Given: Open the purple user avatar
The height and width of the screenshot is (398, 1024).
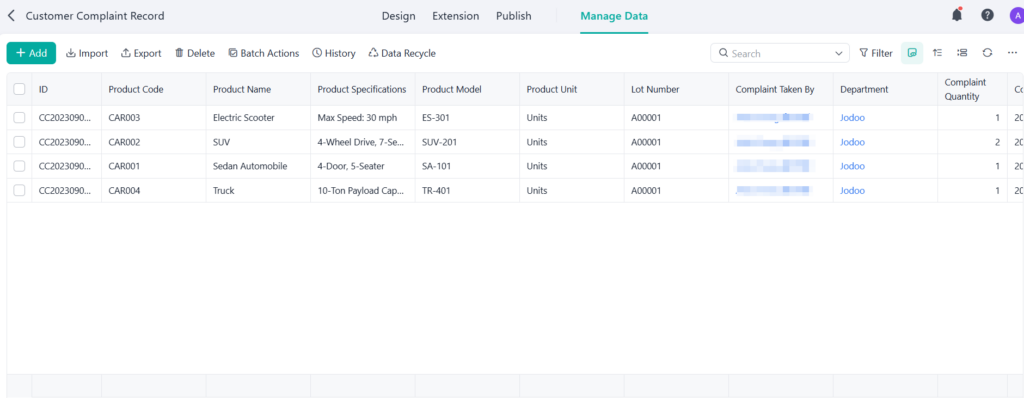Looking at the screenshot, I should coord(1017,16).
